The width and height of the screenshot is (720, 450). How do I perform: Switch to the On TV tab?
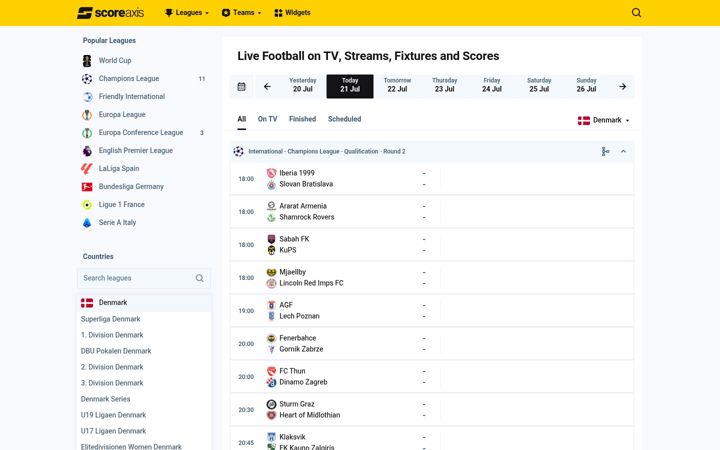click(267, 119)
